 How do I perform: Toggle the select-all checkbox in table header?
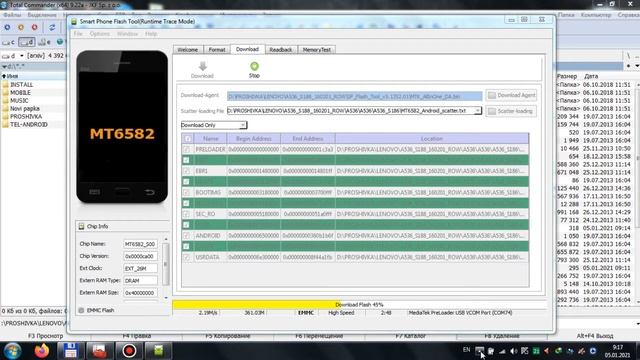tap(187, 139)
